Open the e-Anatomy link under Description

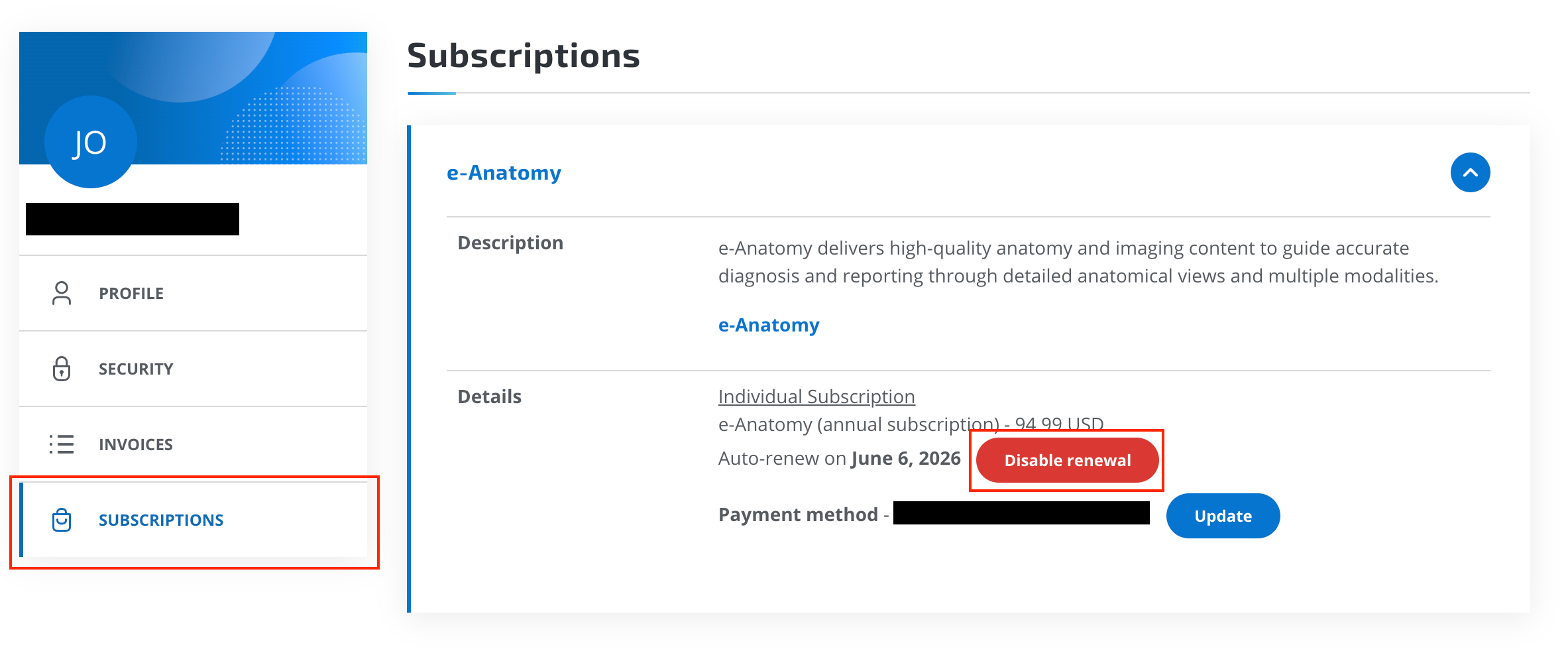tap(769, 325)
